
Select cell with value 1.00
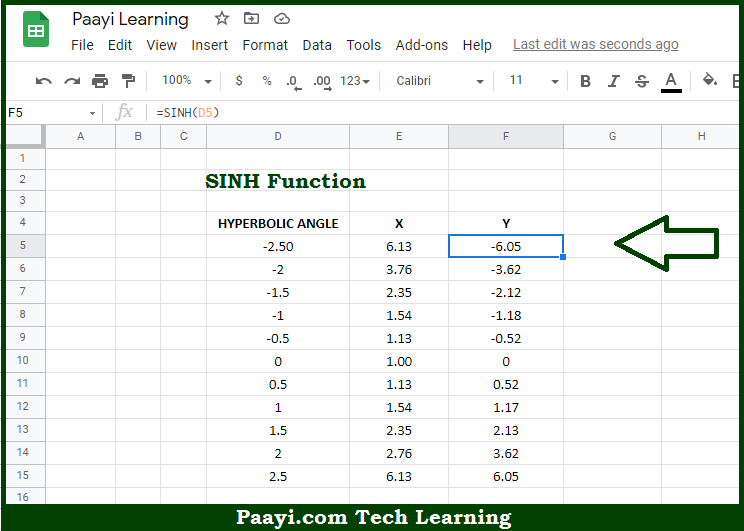(399, 361)
